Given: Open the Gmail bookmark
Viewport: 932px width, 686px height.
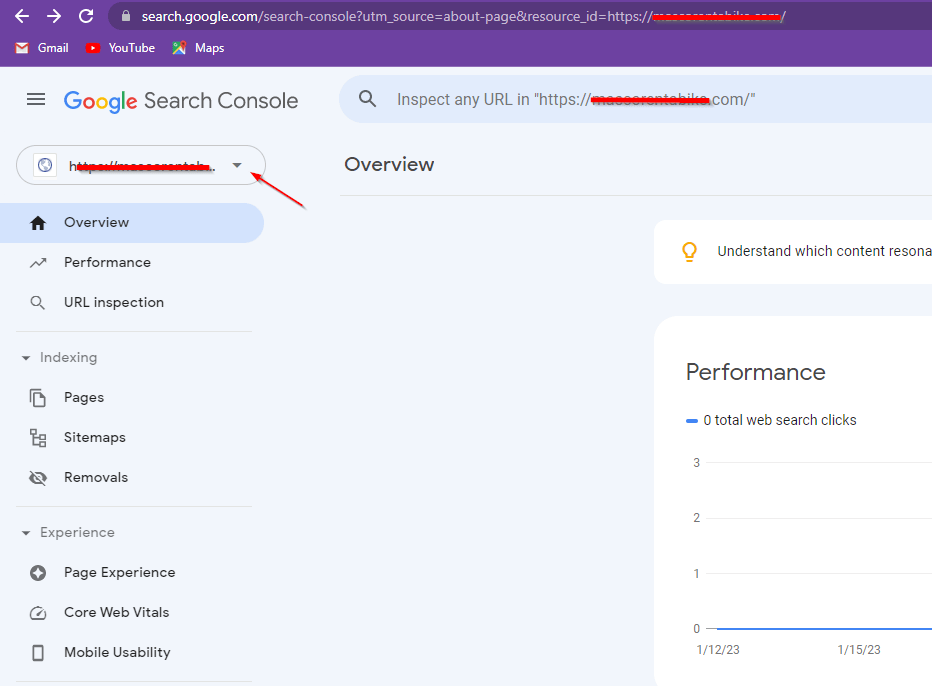Looking at the screenshot, I should 42,48.
